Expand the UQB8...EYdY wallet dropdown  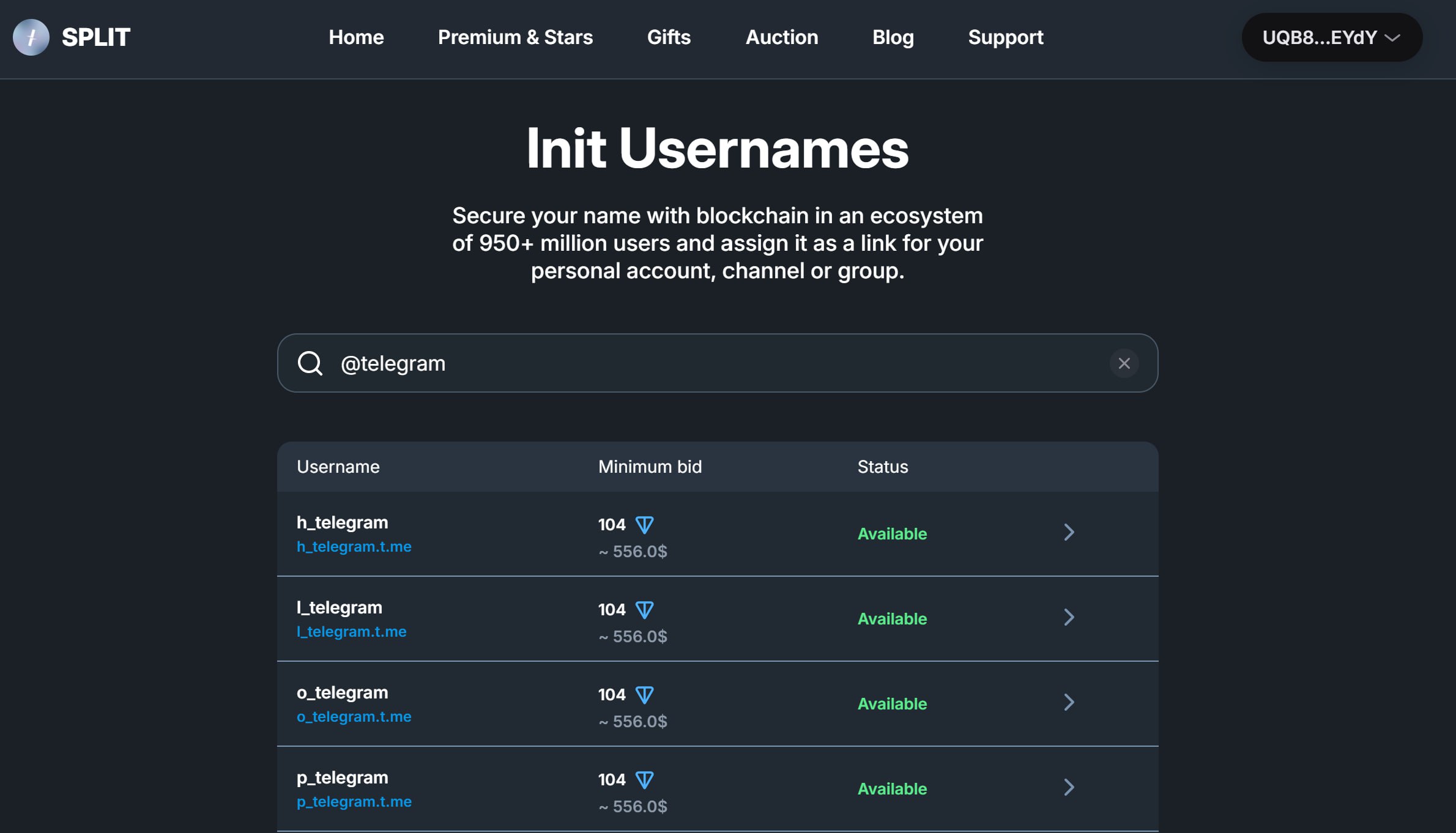point(1331,37)
